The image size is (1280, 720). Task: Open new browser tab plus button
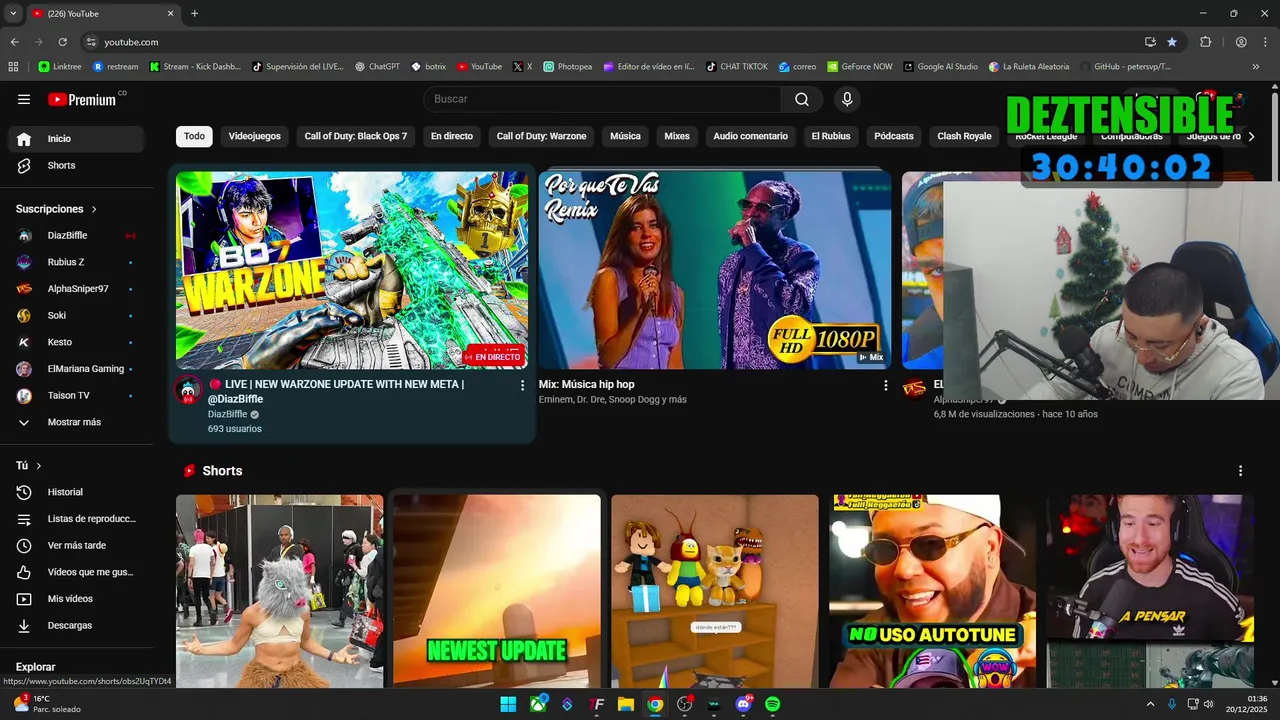coord(194,13)
